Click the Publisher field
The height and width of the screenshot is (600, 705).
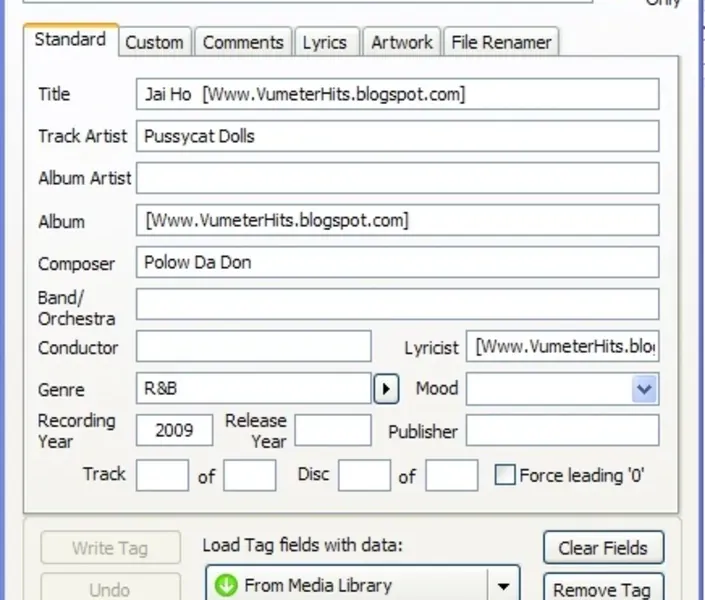click(562, 430)
